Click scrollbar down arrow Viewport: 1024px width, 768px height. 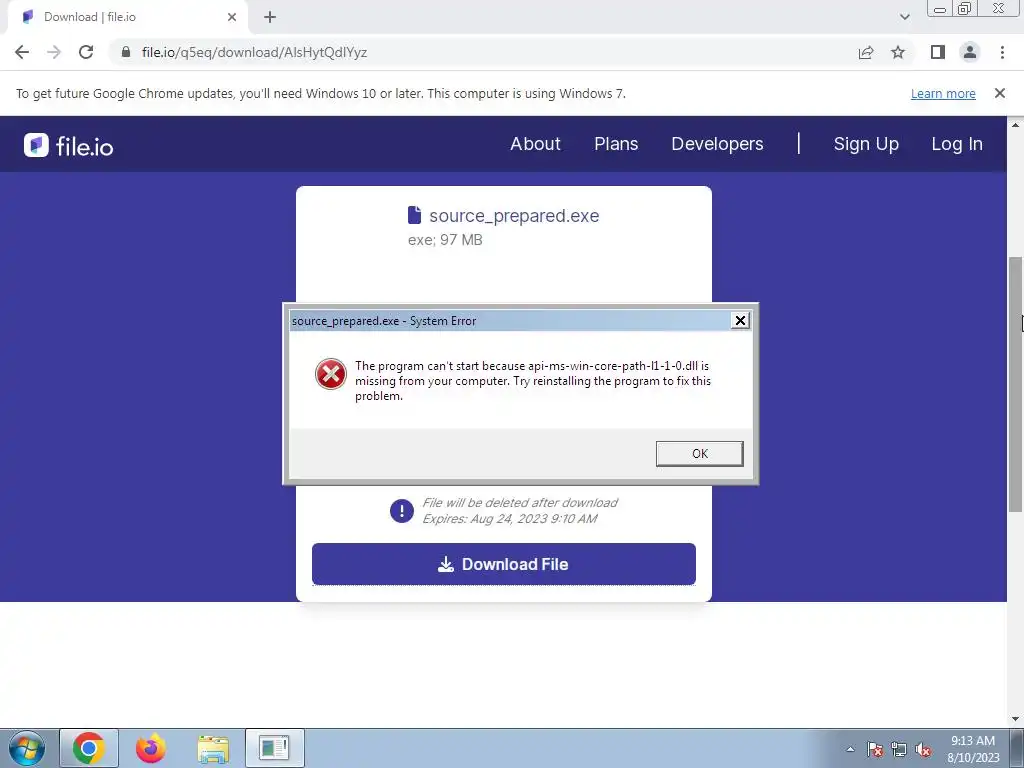tap(1015, 720)
